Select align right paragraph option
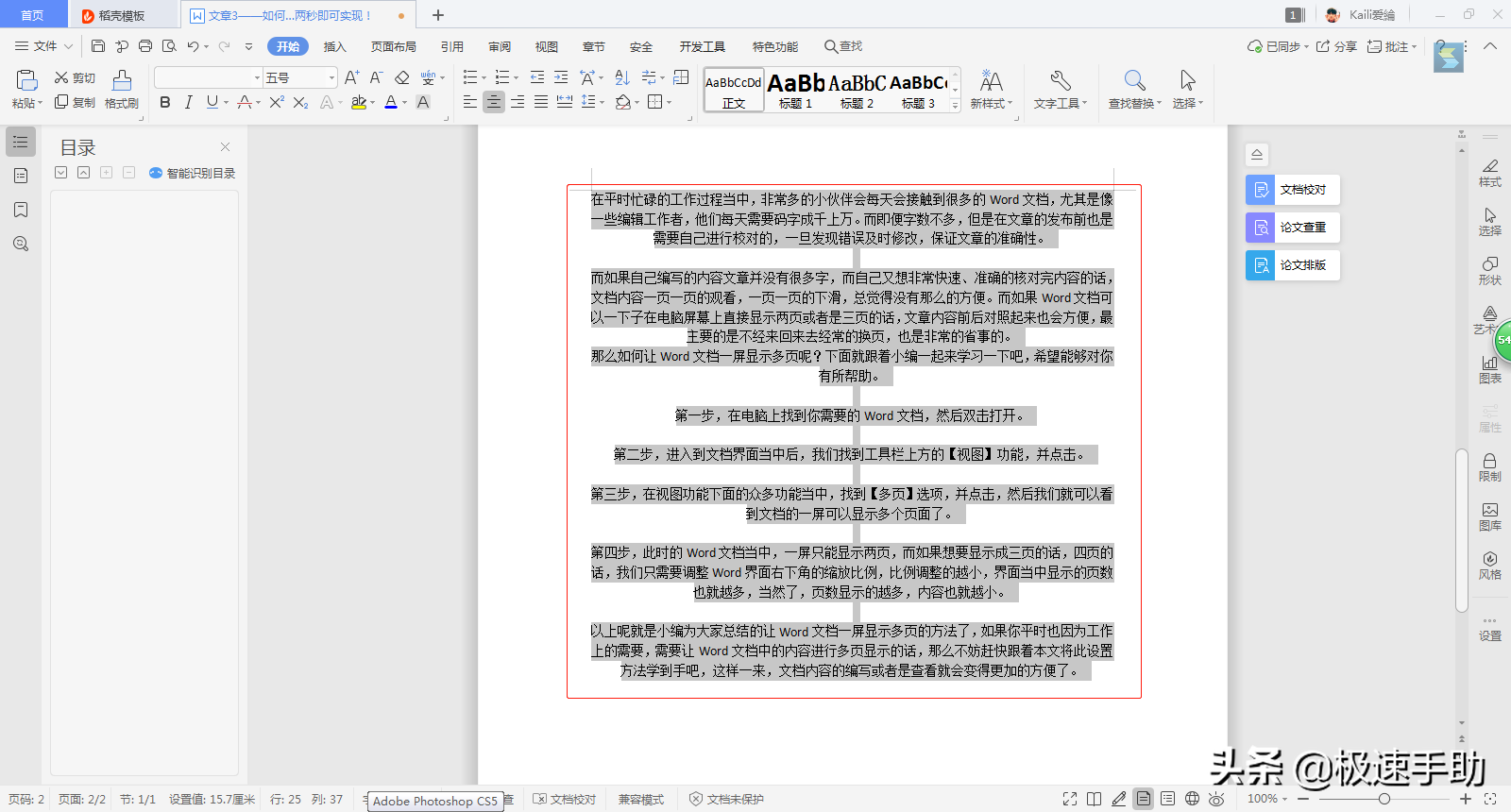Viewport: 1511px width, 812px height. click(x=518, y=102)
